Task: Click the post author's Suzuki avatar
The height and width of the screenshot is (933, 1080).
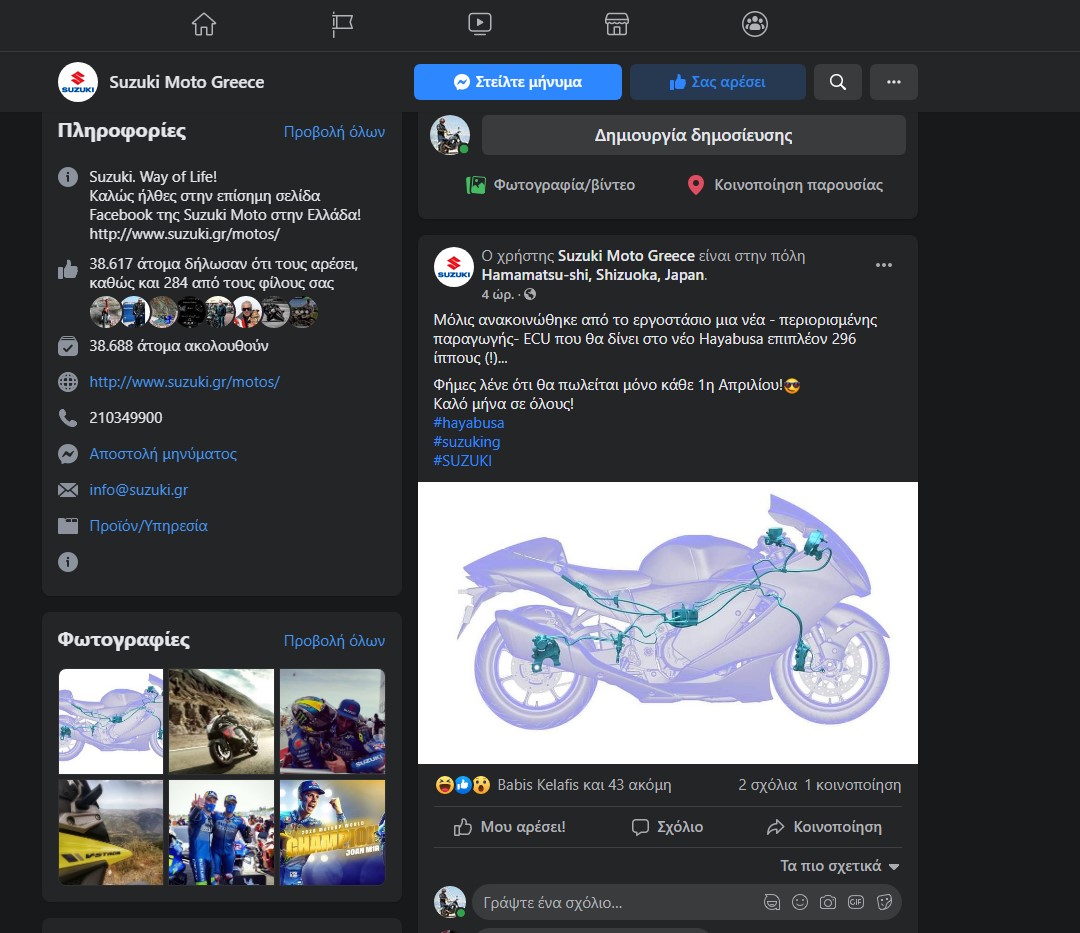Action: click(454, 267)
